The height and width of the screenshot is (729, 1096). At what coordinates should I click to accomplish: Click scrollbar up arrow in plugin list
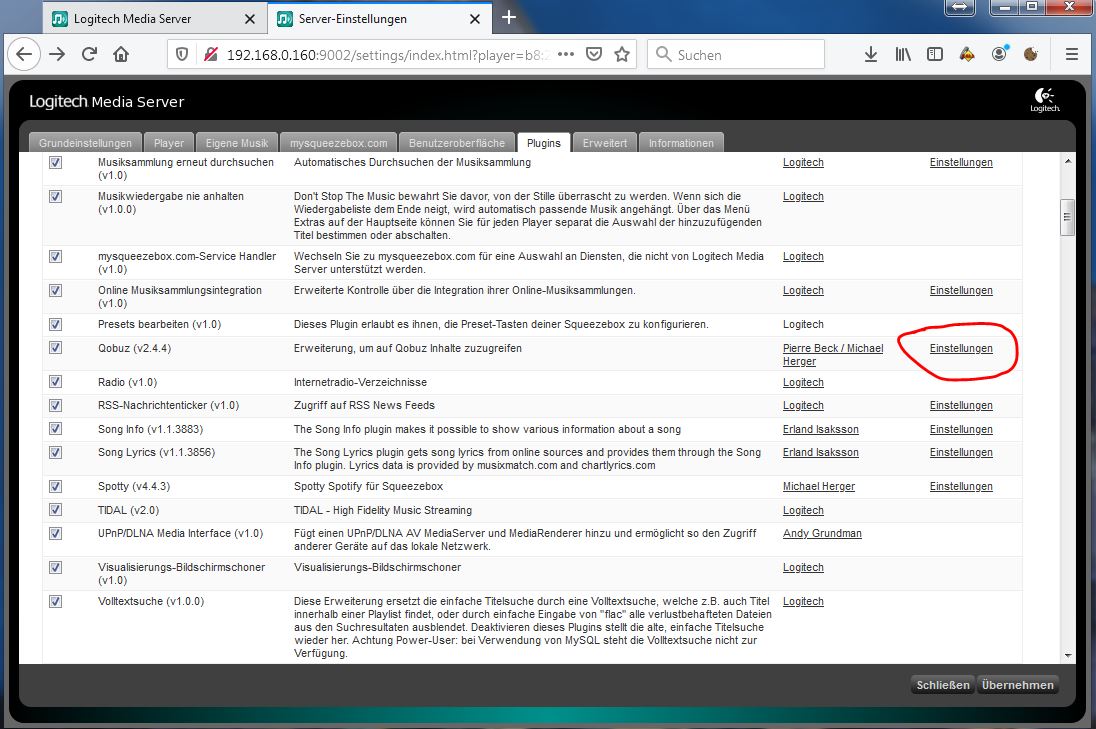click(x=1067, y=161)
